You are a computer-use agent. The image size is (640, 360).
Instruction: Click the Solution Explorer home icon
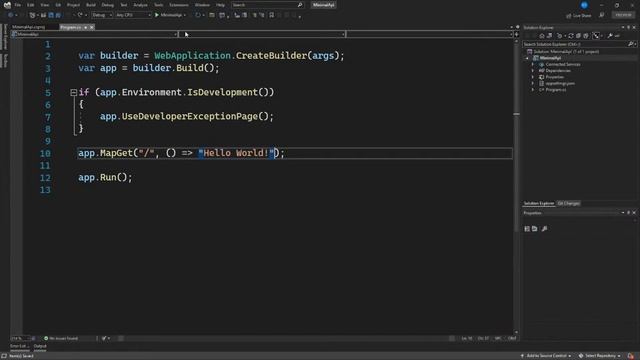click(542, 36)
